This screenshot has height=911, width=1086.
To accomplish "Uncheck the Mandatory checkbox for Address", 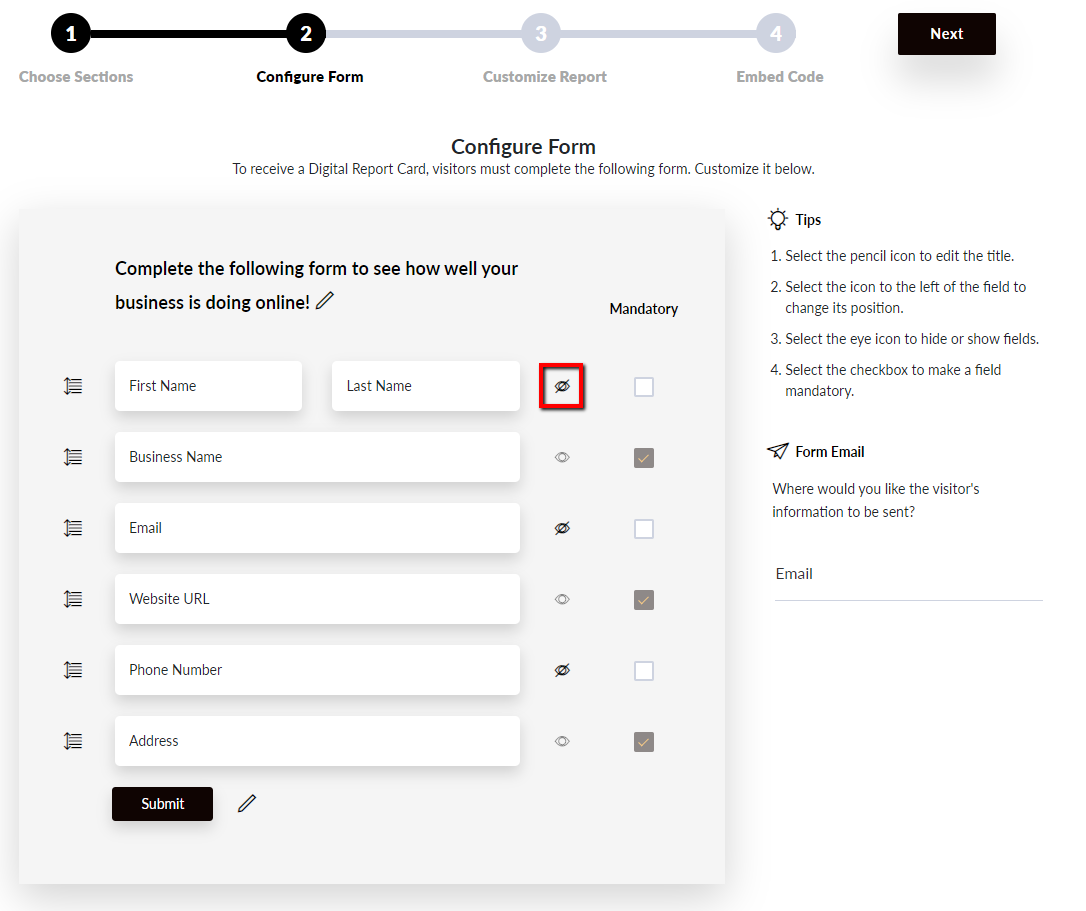I will (x=644, y=742).
